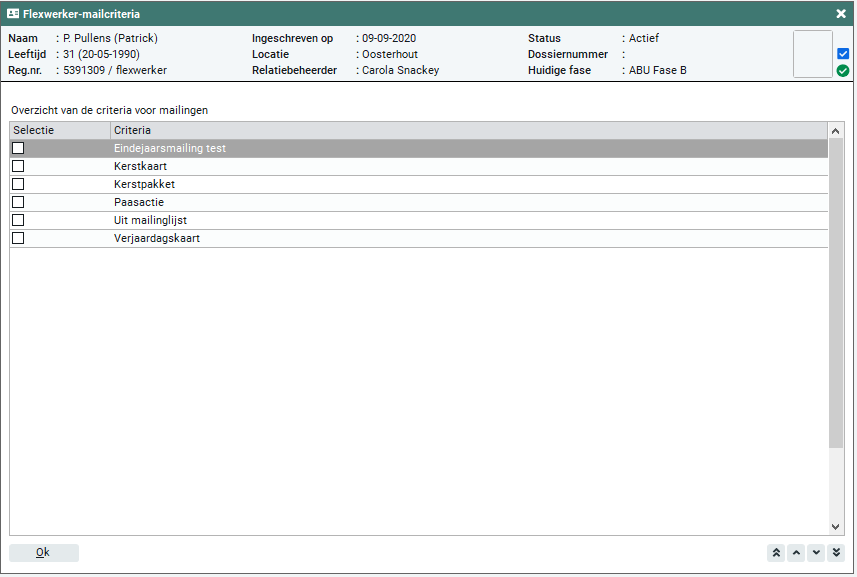This screenshot has height=577, width=857.
Task: Sort by the Criteria column header
Action: point(468,130)
